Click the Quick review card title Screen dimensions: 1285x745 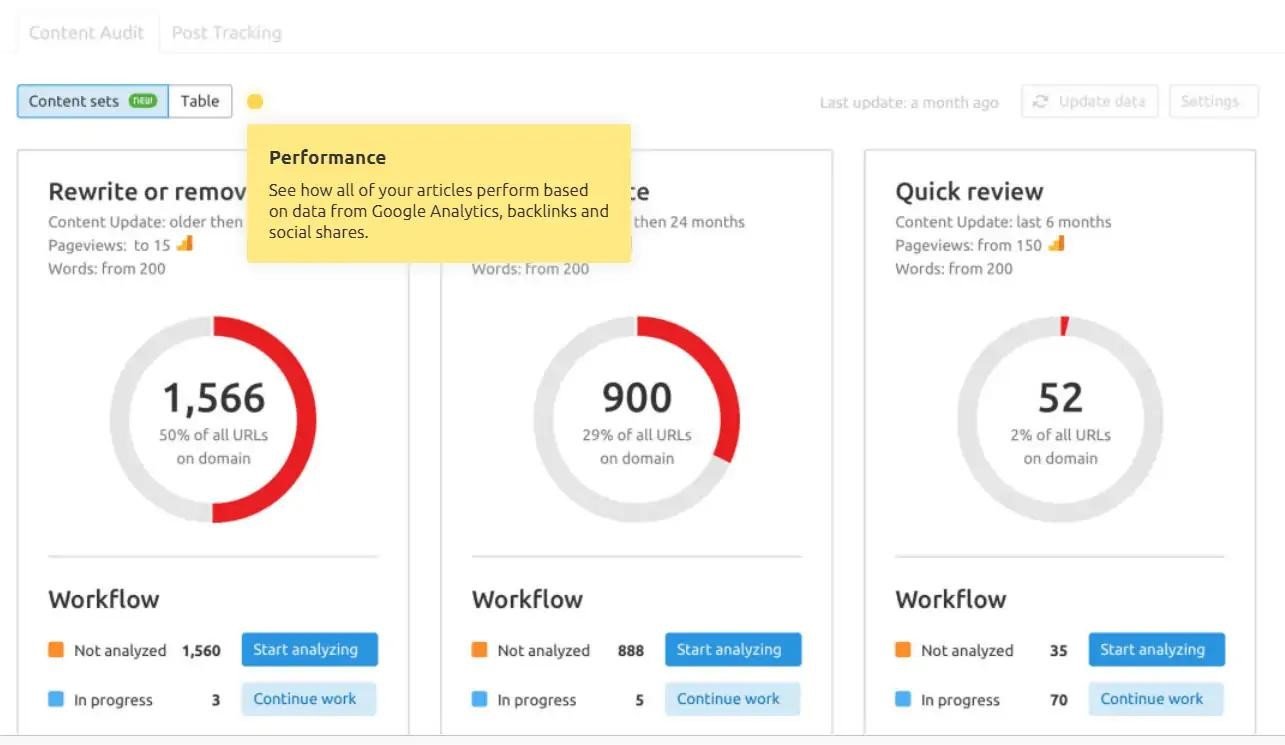click(969, 192)
